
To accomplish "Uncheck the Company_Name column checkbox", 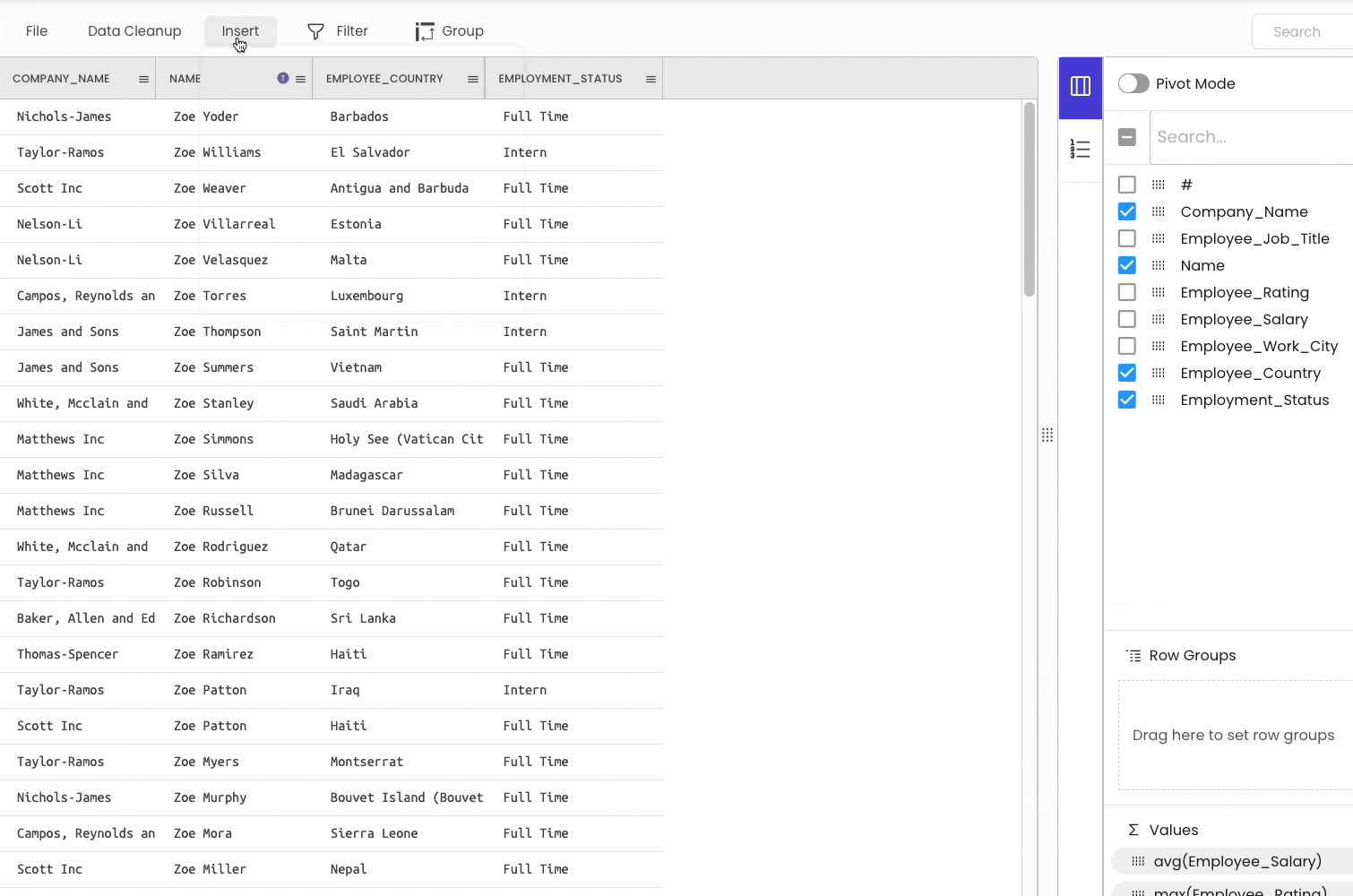I will (1127, 211).
